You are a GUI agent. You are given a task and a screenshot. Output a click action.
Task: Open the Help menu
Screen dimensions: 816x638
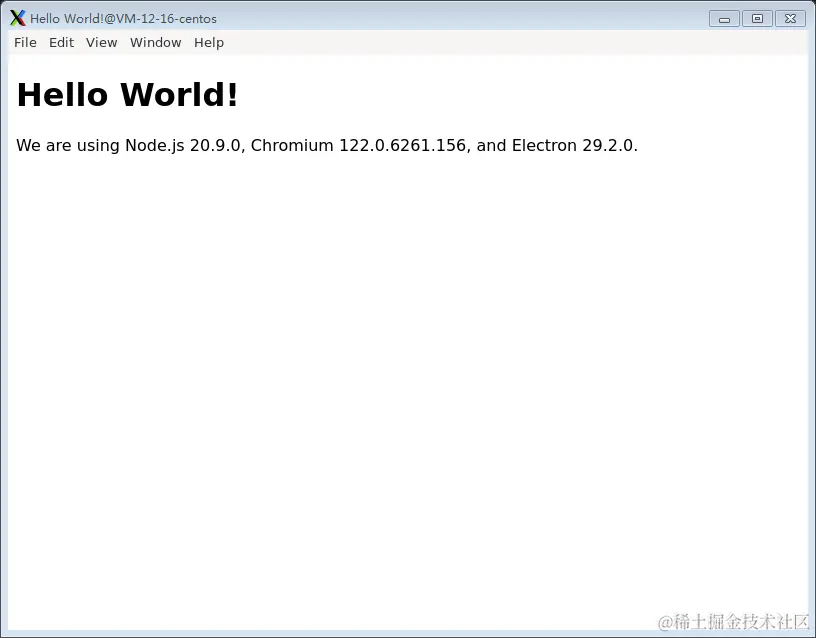click(209, 43)
